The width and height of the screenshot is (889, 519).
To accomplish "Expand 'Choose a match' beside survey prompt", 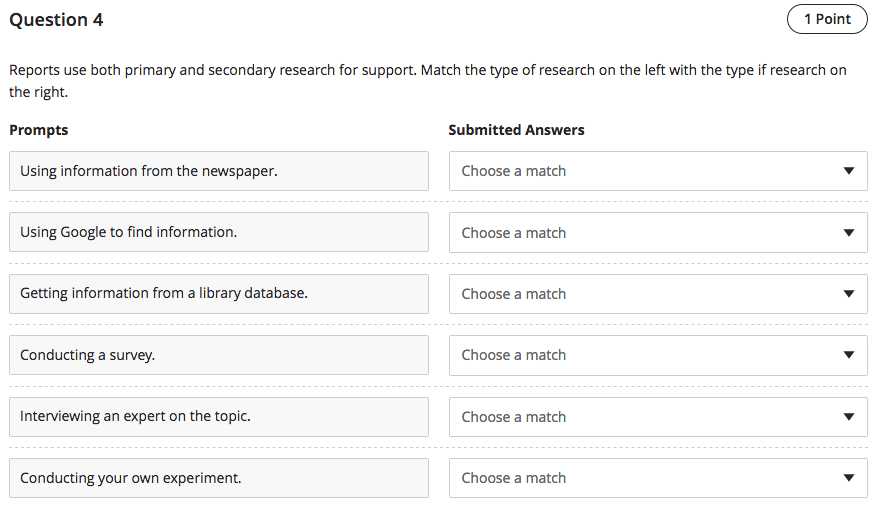I will 640,355.
